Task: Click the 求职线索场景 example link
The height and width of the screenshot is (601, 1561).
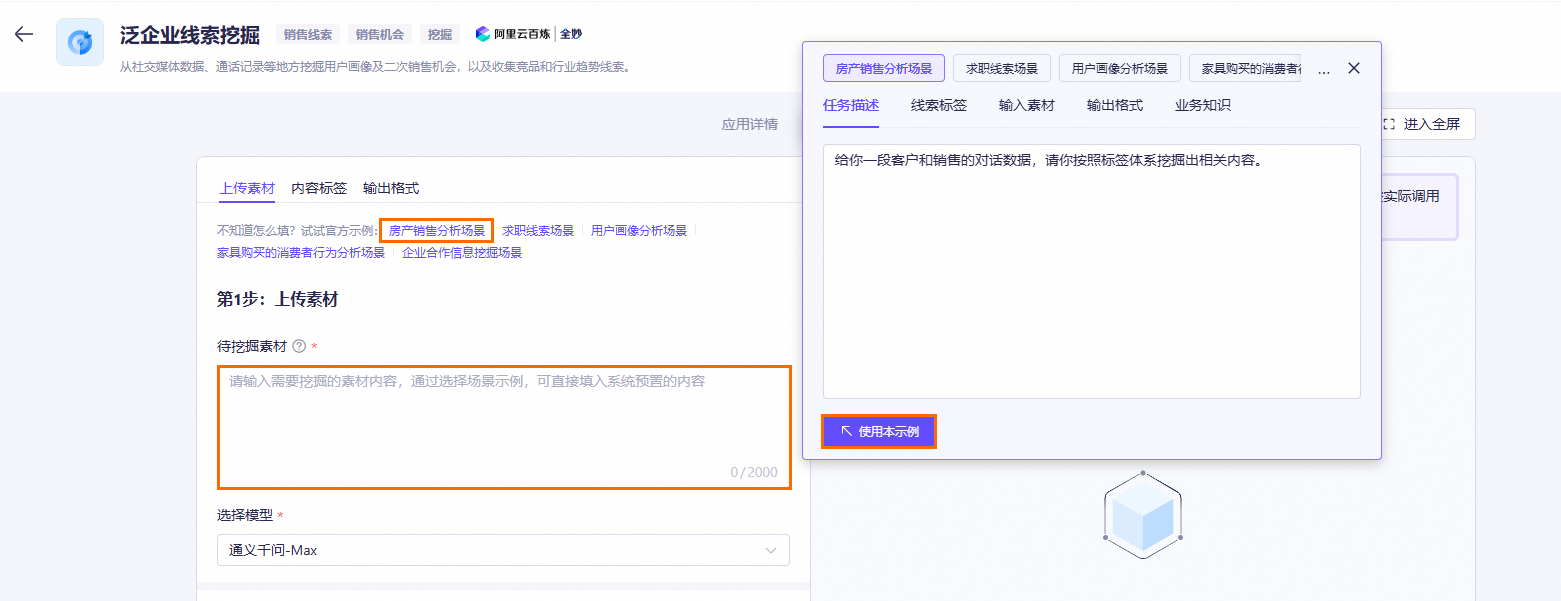Action: click(538, 231)
